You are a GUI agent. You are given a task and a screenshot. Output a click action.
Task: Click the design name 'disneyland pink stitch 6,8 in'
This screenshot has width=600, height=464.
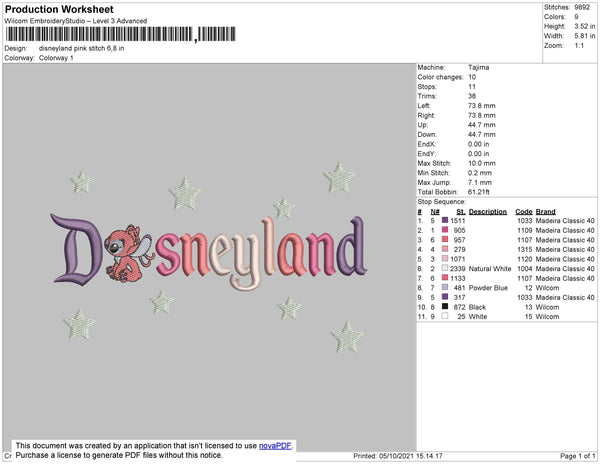point(82,49)
